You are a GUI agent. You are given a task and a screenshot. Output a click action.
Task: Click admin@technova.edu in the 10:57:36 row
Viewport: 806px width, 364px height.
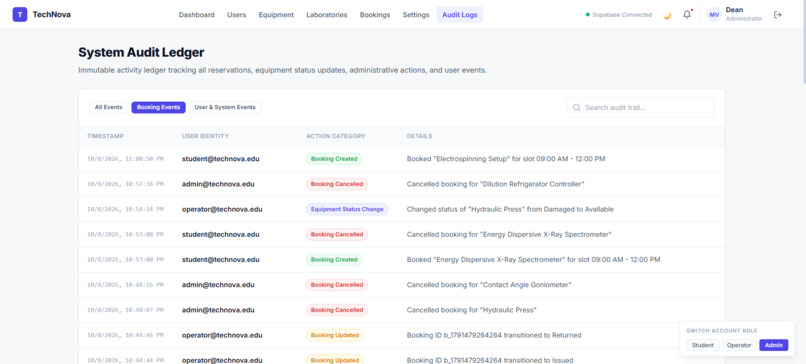pyautogui.click(x=218, y=184)
